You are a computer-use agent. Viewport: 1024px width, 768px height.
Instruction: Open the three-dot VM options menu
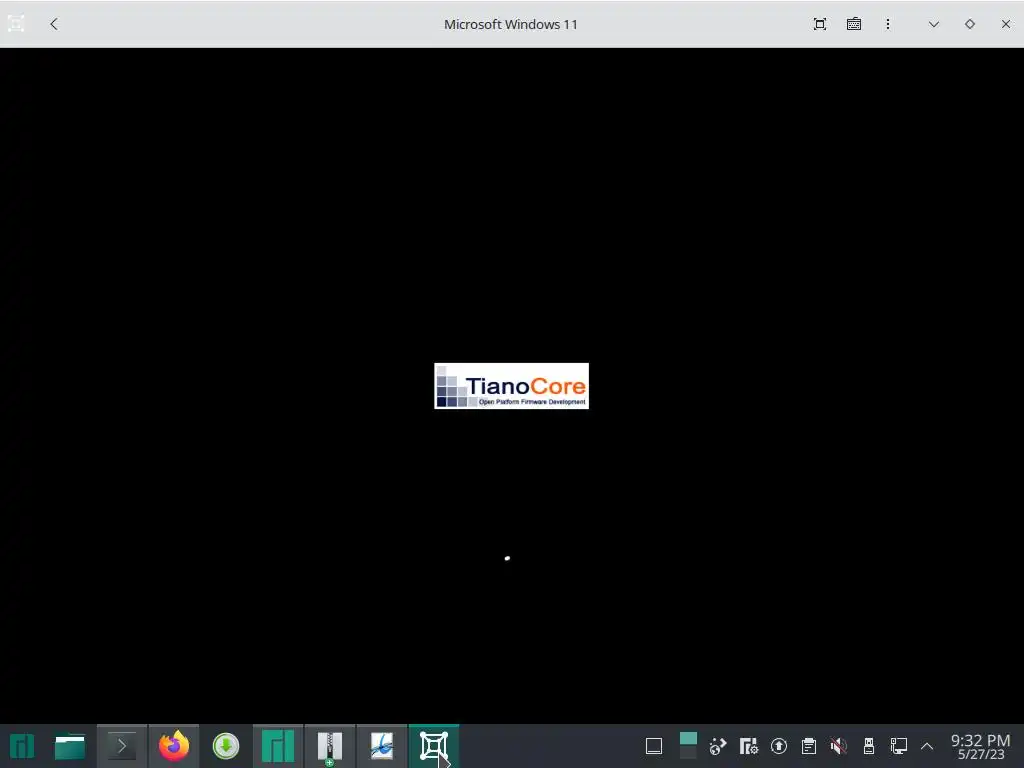tap(888, 24)
